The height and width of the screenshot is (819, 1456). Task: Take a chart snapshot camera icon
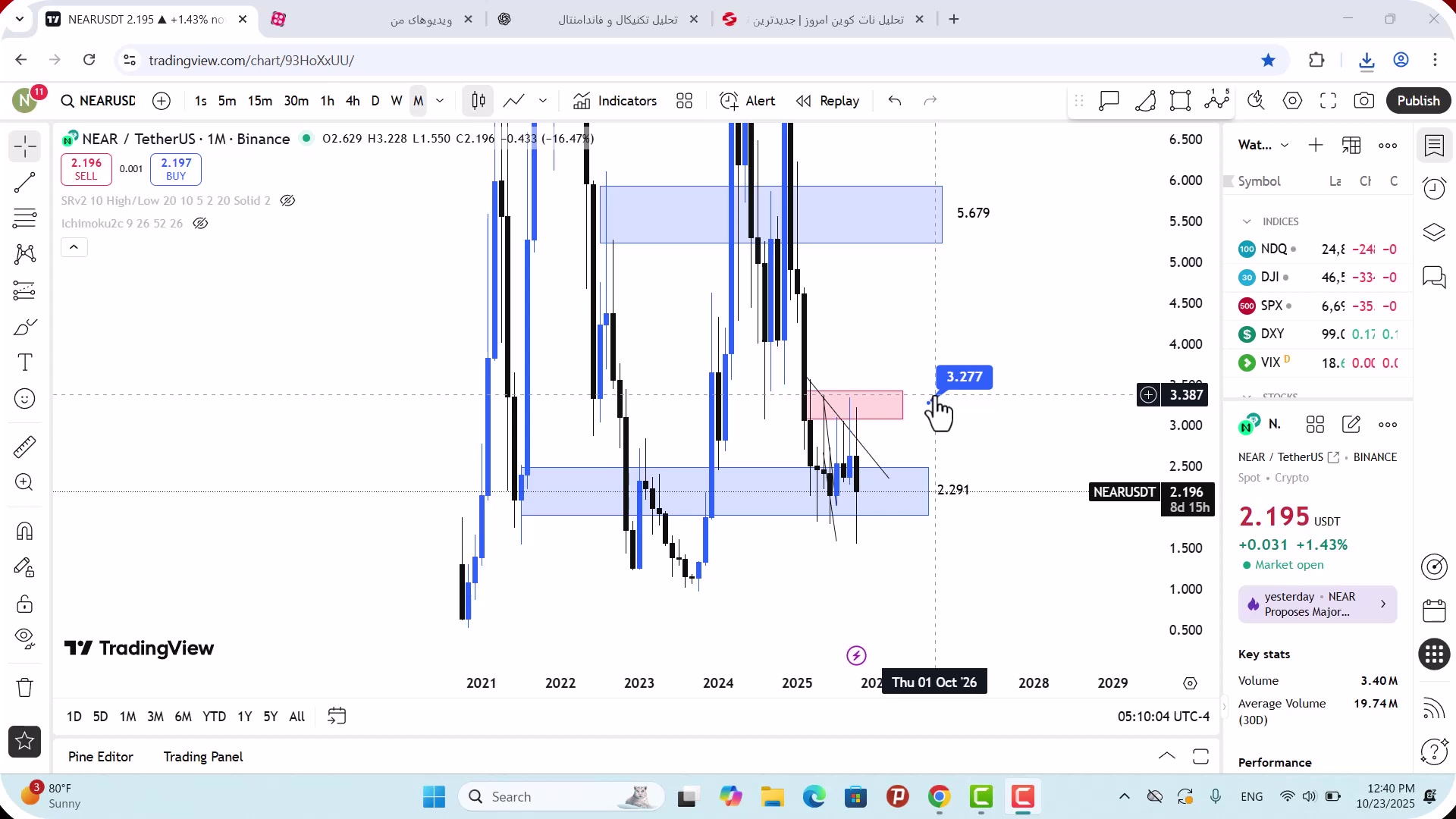point(1364,101)
